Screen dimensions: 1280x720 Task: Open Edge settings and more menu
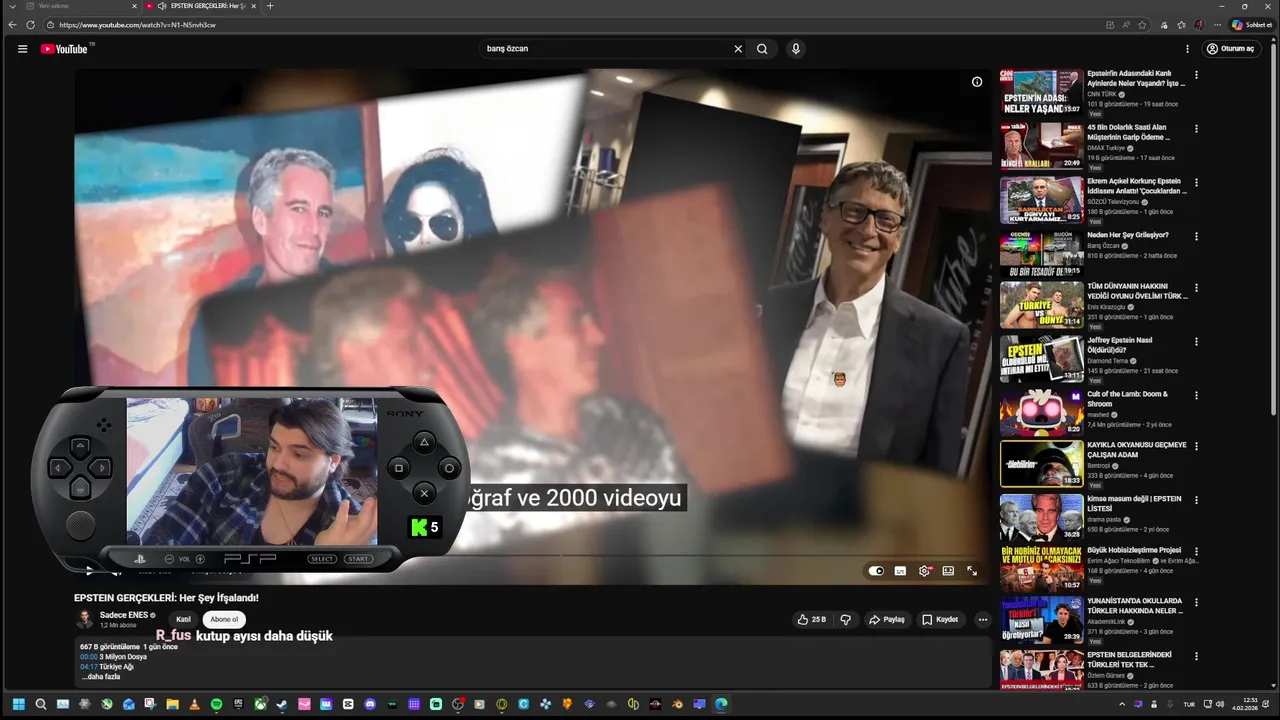[x=1217, y=25]
